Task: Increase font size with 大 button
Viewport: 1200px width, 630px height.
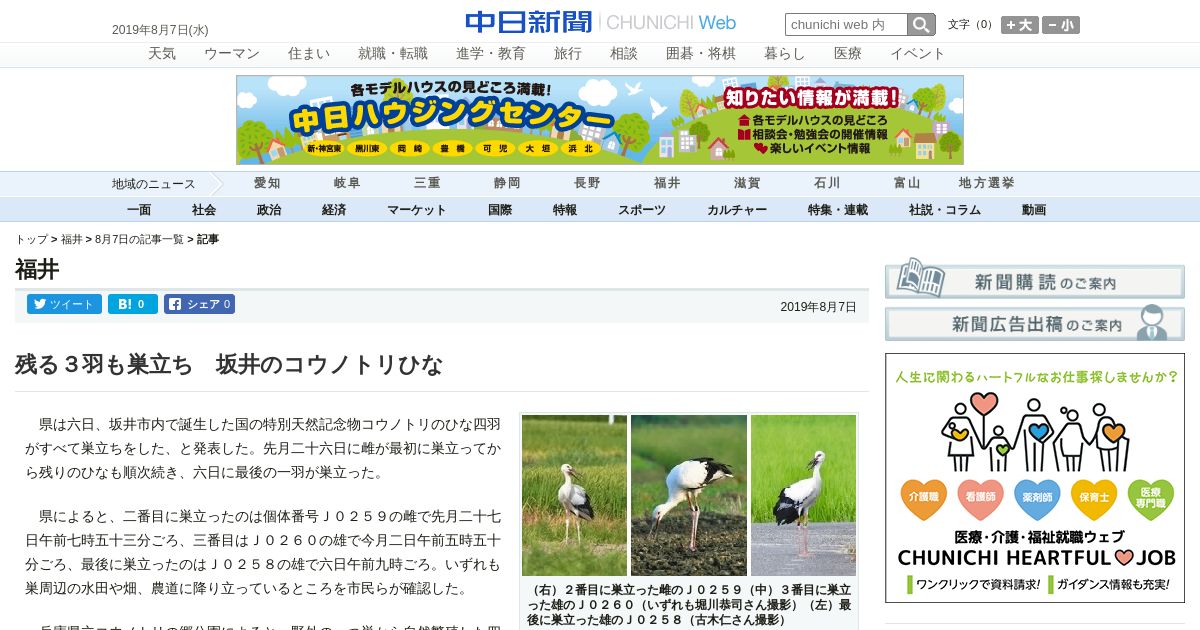Action: [1020, 25]
